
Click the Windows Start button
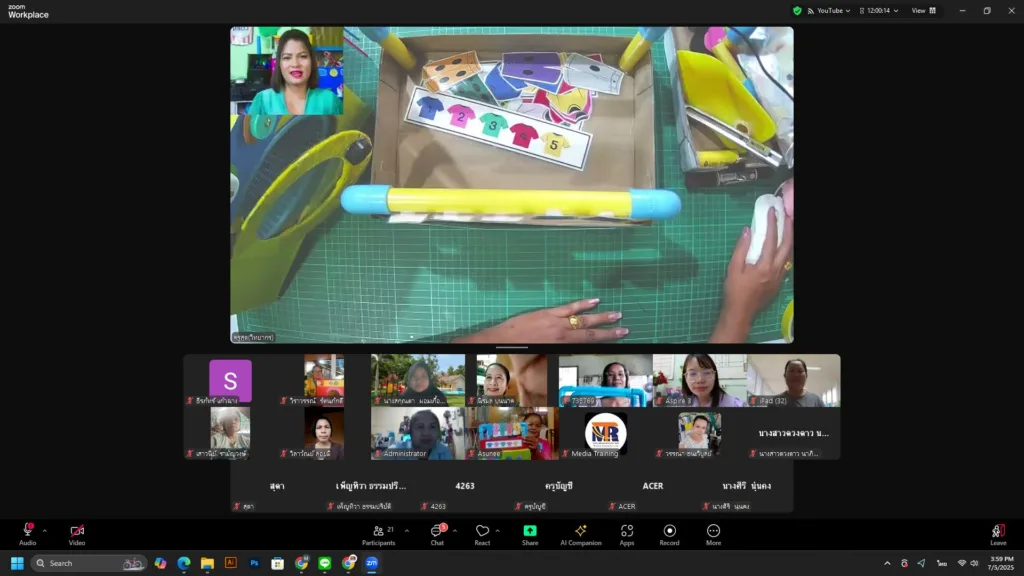[17, 563]
